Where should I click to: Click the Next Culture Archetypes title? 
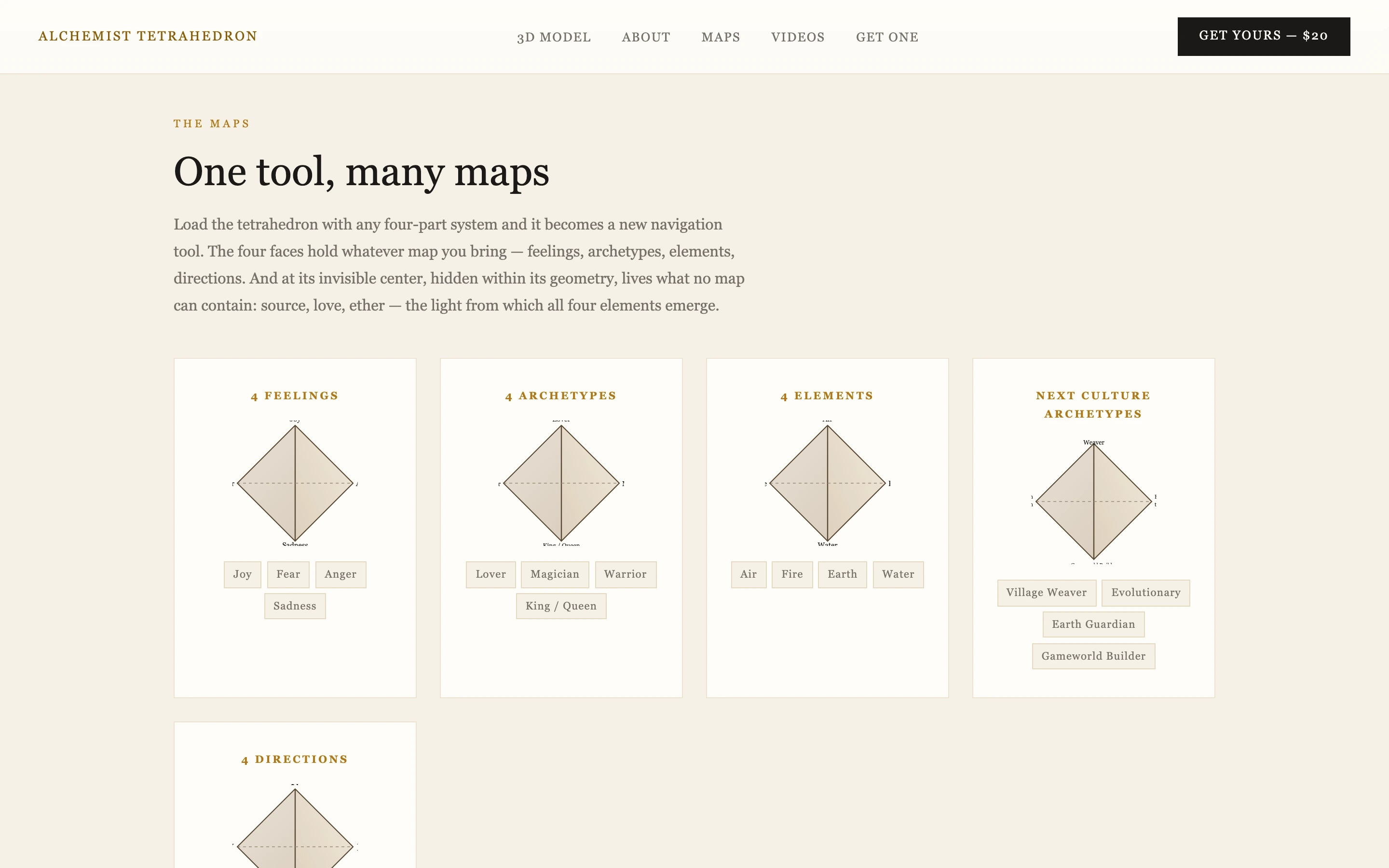click(1093, 405)
